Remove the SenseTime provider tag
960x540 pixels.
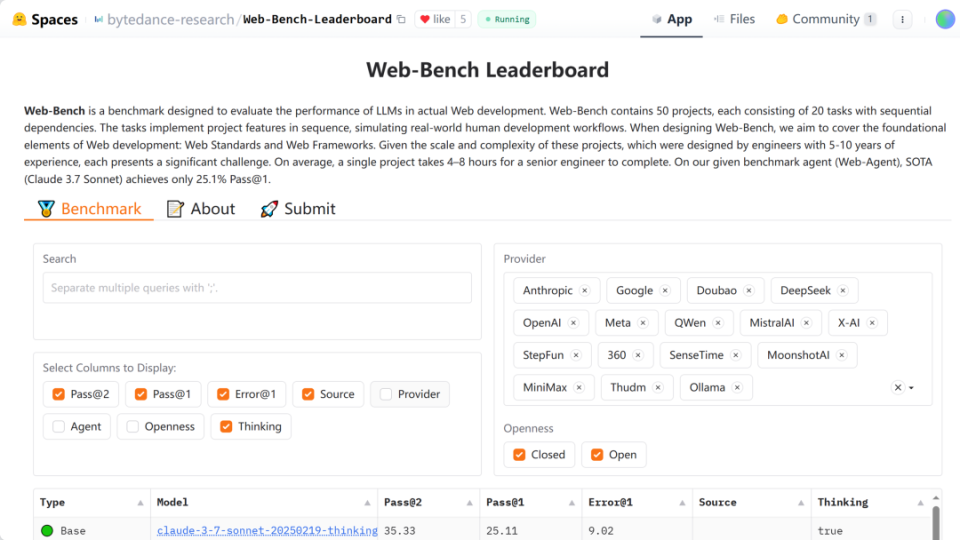pos(736,355)
